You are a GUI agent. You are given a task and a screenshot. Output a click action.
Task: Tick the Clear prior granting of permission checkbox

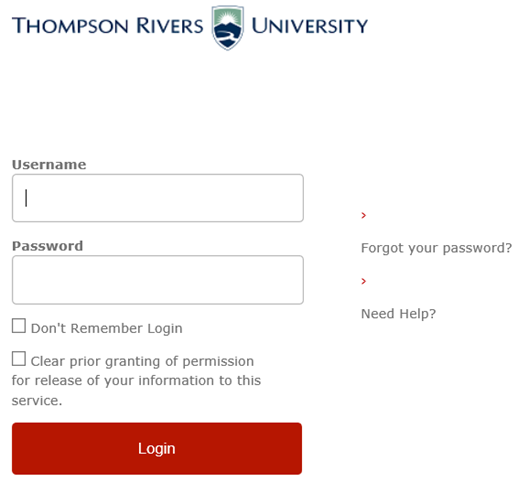pos(19,359)
